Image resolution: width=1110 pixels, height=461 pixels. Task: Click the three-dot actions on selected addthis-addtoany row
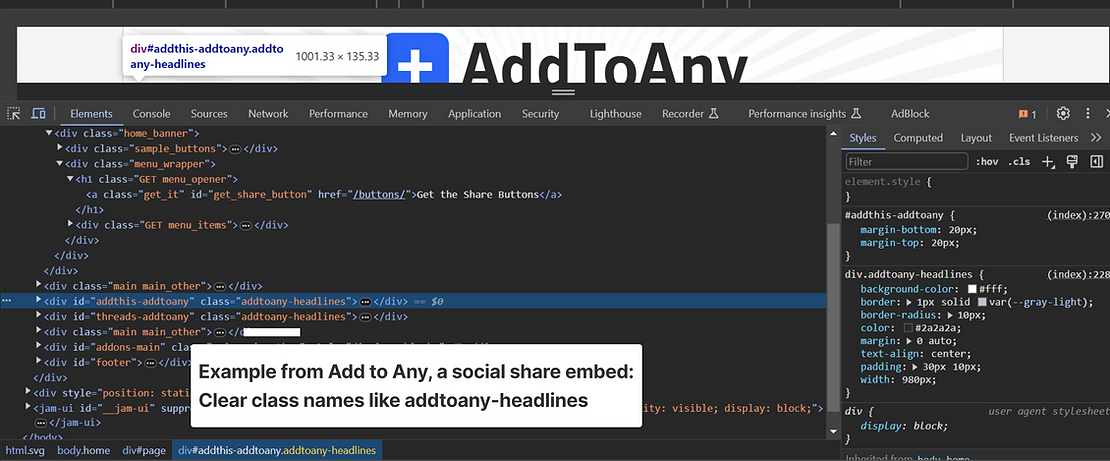click(x=6, y=301)
